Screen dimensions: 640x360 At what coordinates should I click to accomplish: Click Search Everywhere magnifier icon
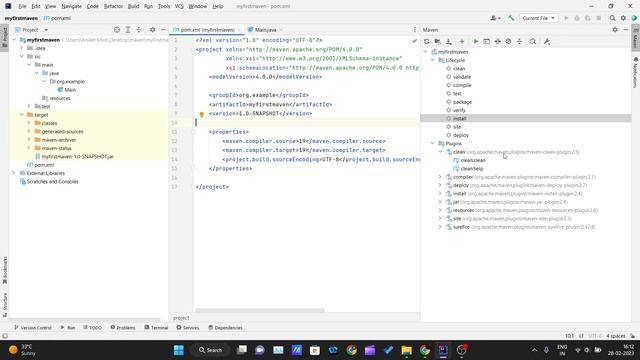pos(612,18)
